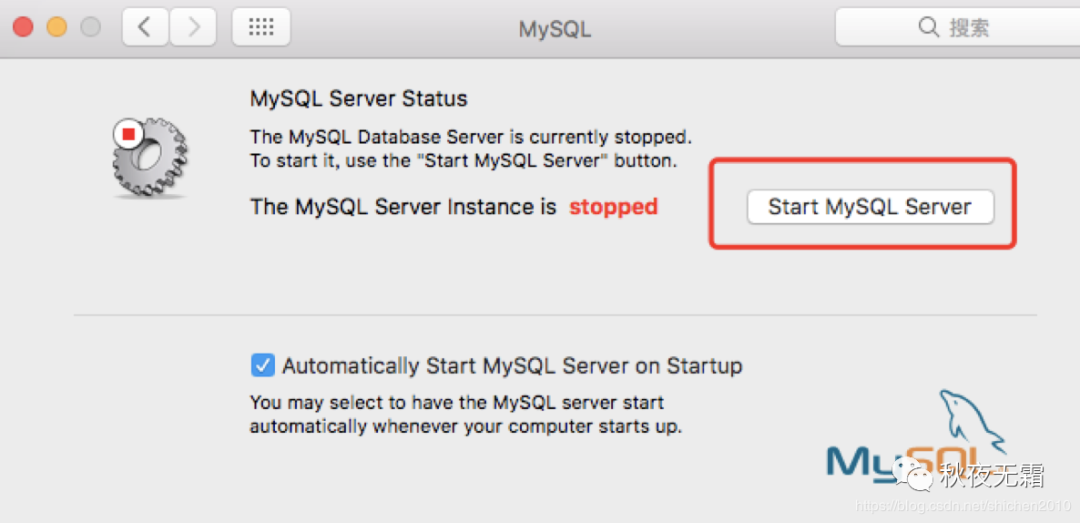1080x523 pixels.
Task: Click the gray zoom window button
Action: coord(91,27)
